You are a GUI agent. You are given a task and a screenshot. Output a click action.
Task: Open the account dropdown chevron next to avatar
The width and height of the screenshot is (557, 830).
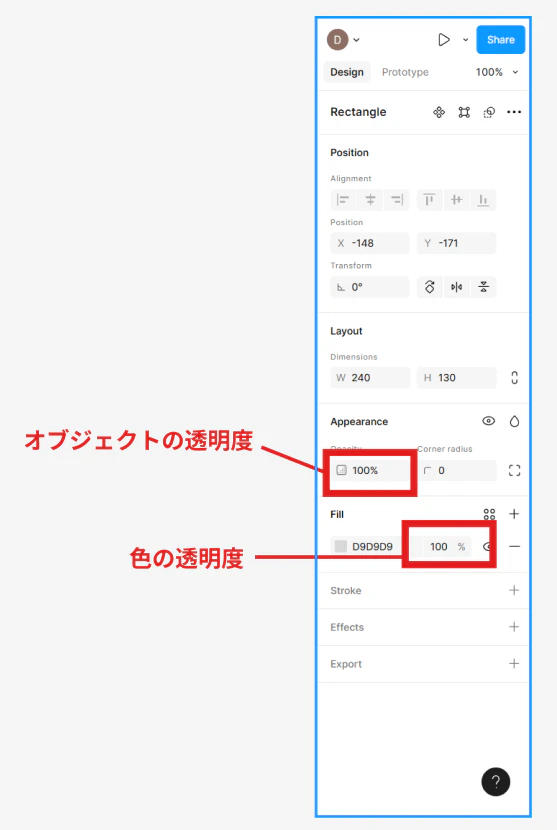[x=356, y=40]
